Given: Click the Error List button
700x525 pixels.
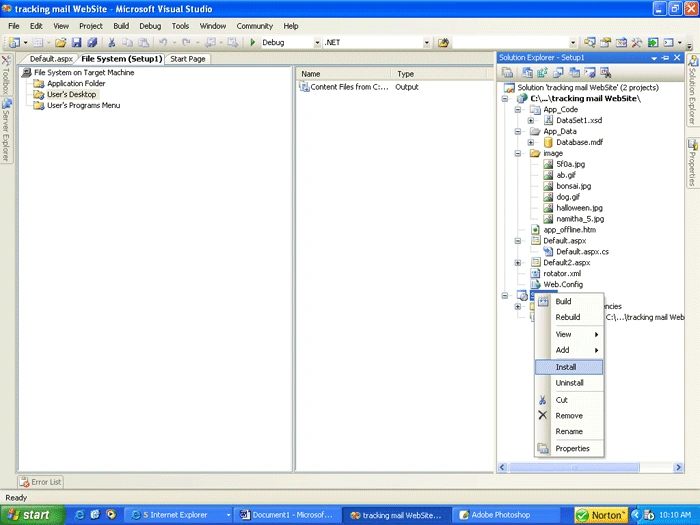Looking at the screenshot, I should pos(41,482).
